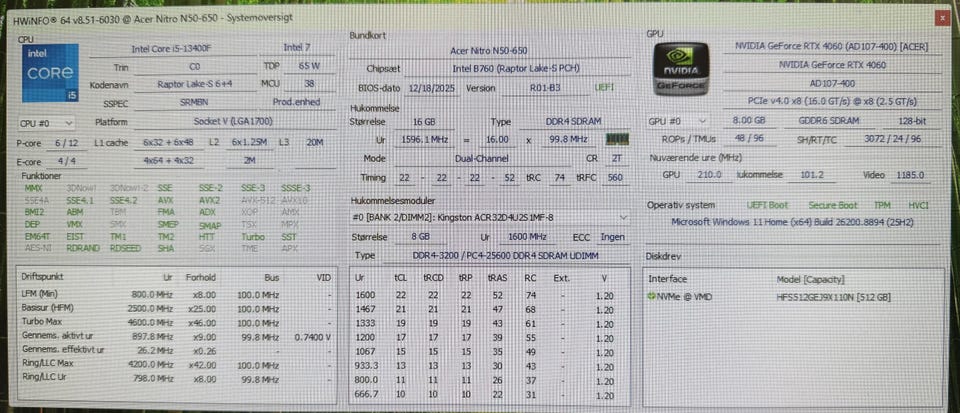Click the Basisur (HFM) row
960x413 pixels.
[176, 308]
